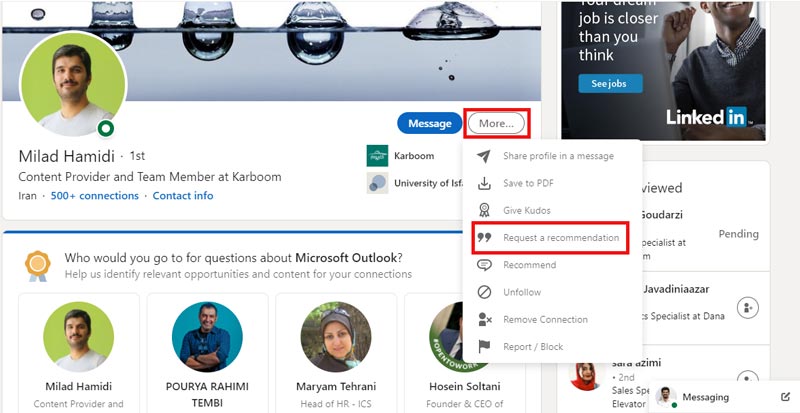Open the 500+ connections link
The width and height of the screenshot is (800, 413).
click(95, 196)
